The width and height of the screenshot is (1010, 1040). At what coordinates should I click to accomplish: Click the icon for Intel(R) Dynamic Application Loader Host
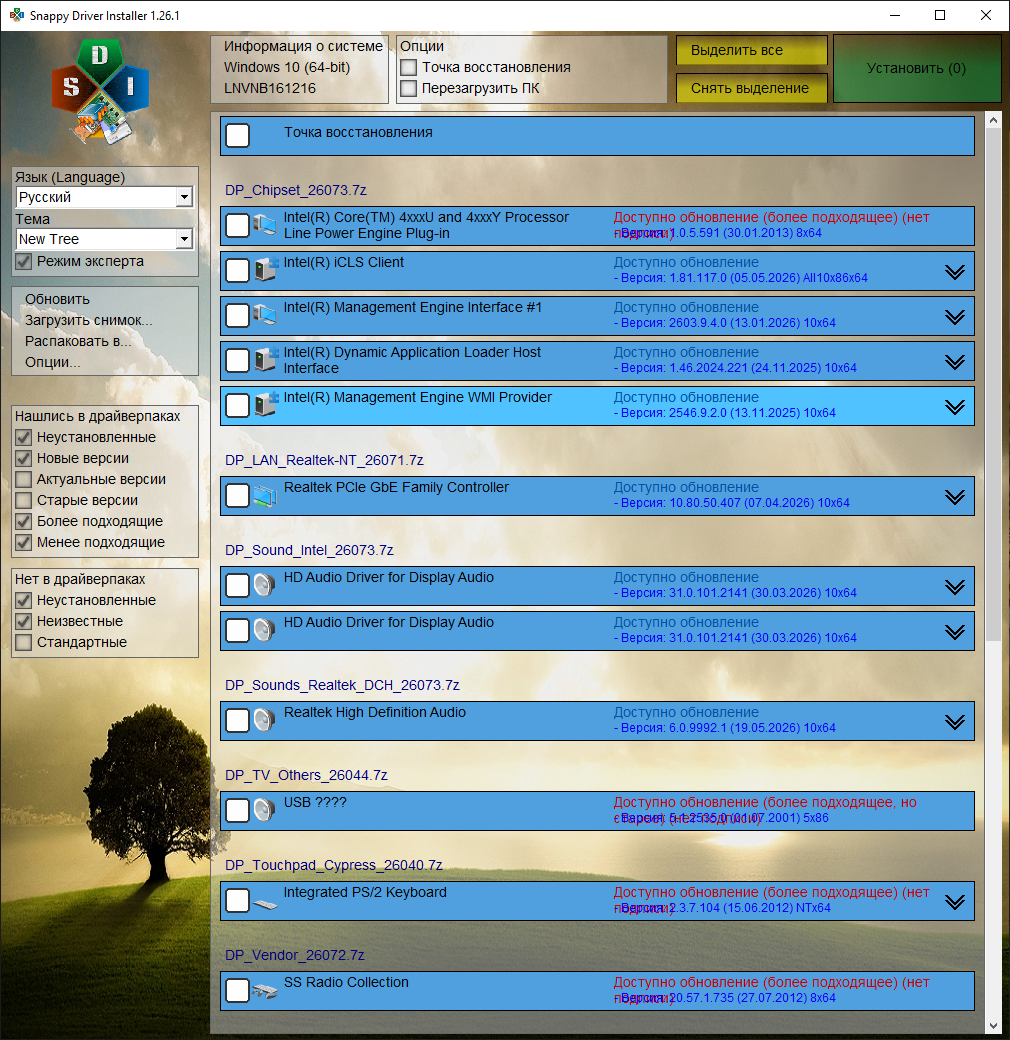tap(265, 360)
